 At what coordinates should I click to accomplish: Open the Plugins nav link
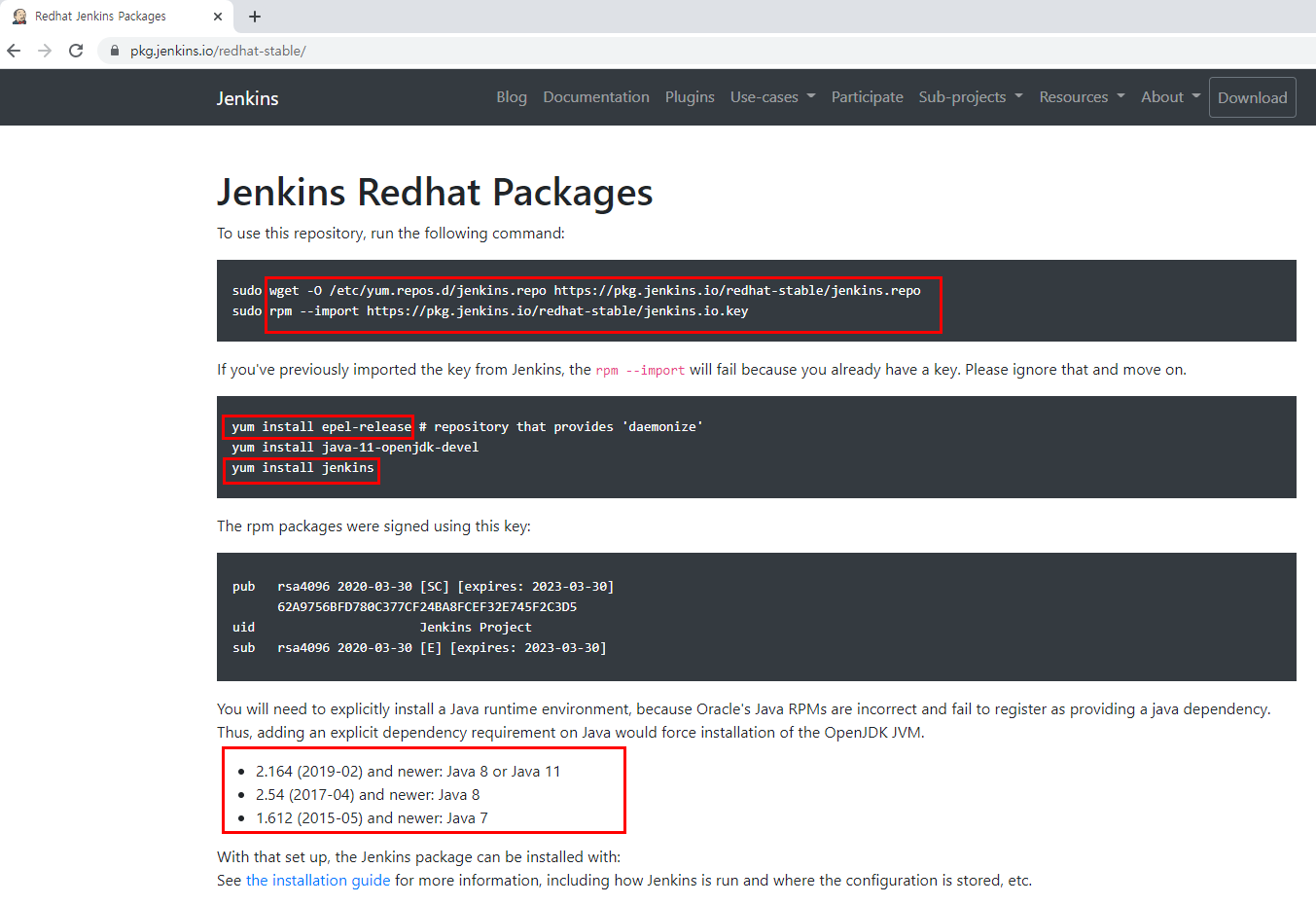(x=690, y=97)
